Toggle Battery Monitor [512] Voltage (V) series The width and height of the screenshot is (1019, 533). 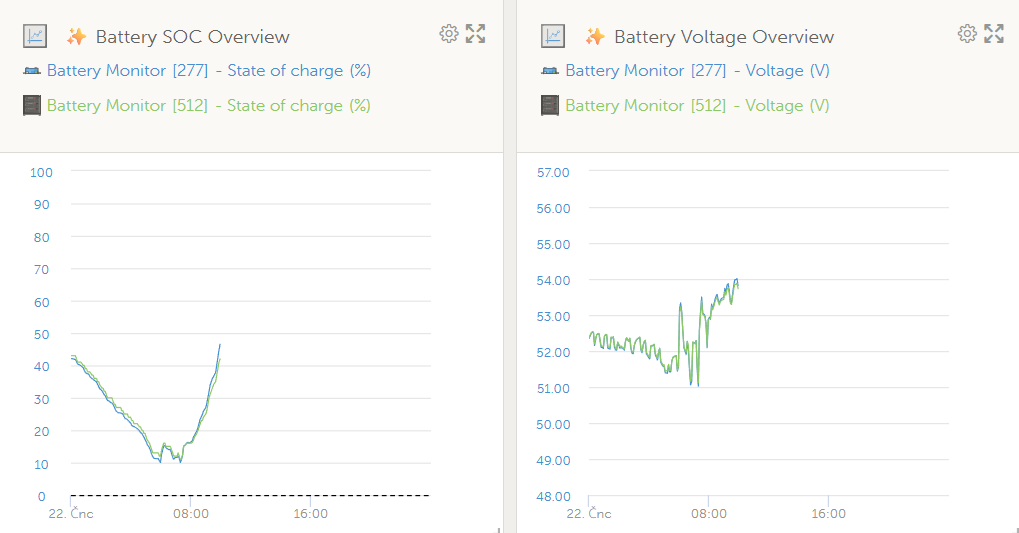[x=697, y=105]
